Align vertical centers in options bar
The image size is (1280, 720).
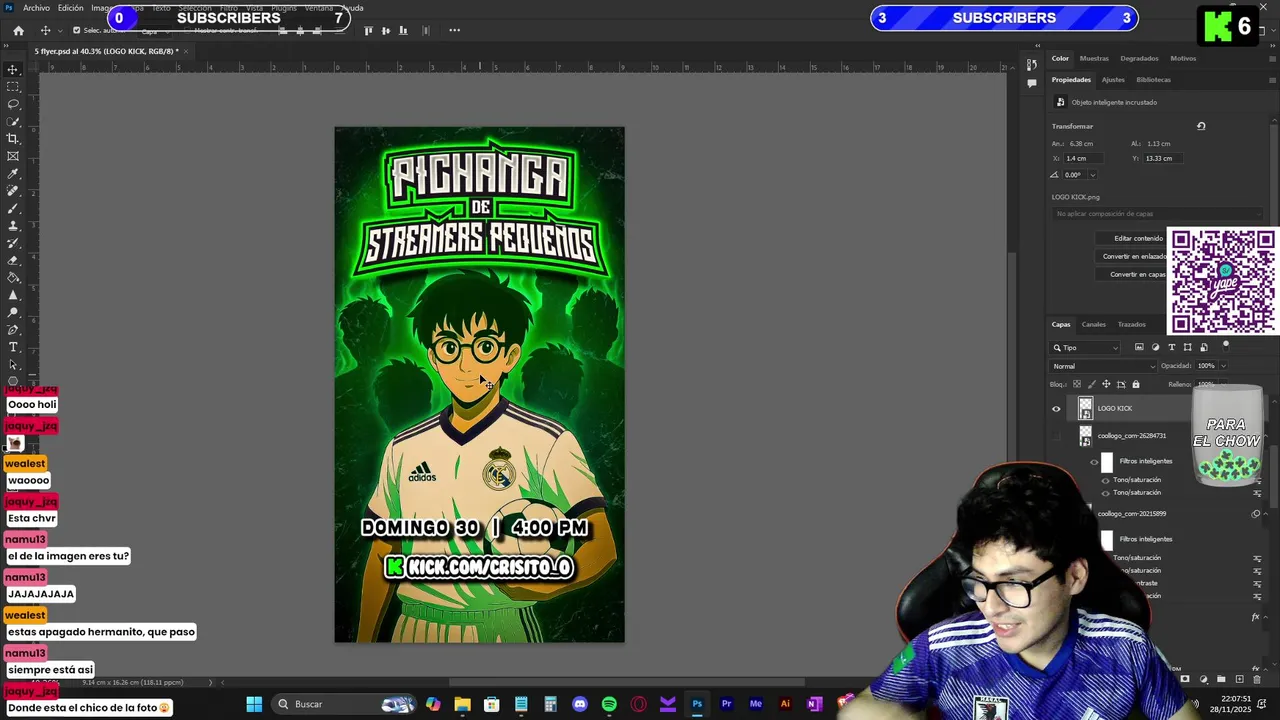[x=386, y=30]
